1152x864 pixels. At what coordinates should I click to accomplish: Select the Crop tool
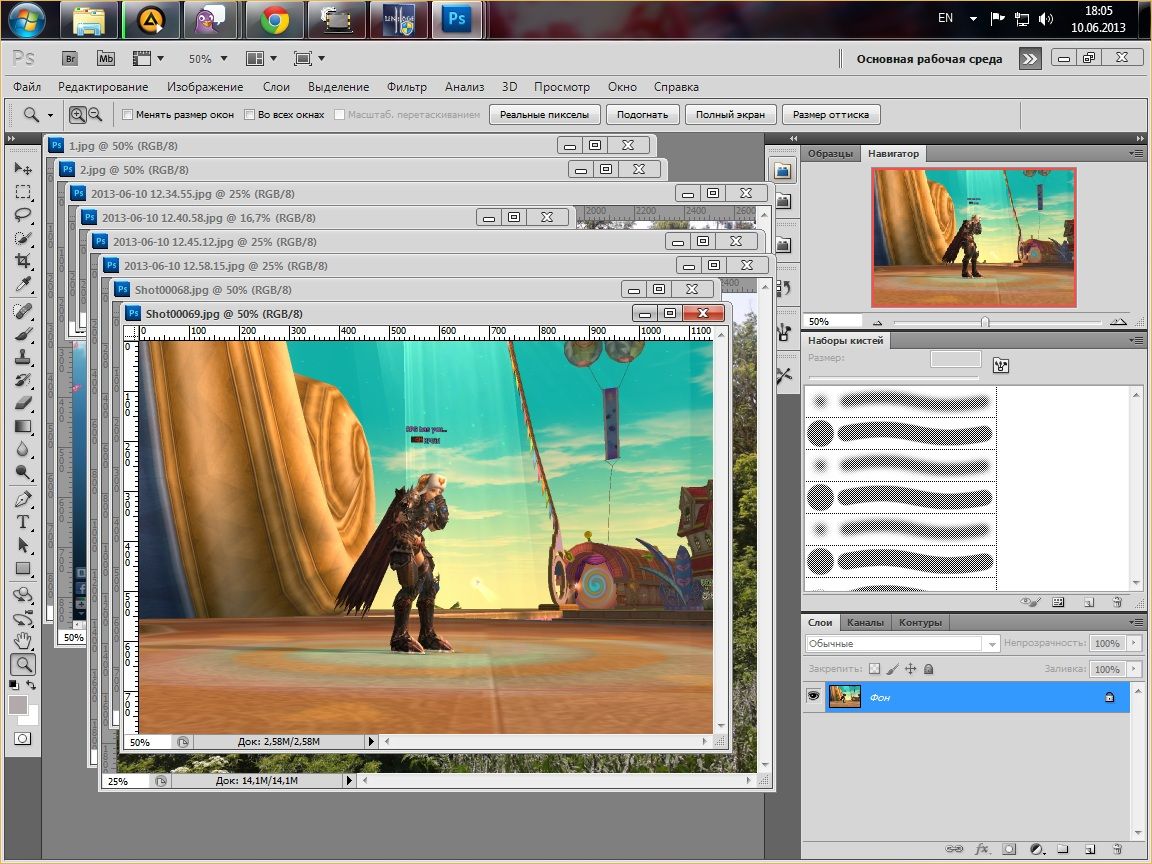(x=23, y=261)
